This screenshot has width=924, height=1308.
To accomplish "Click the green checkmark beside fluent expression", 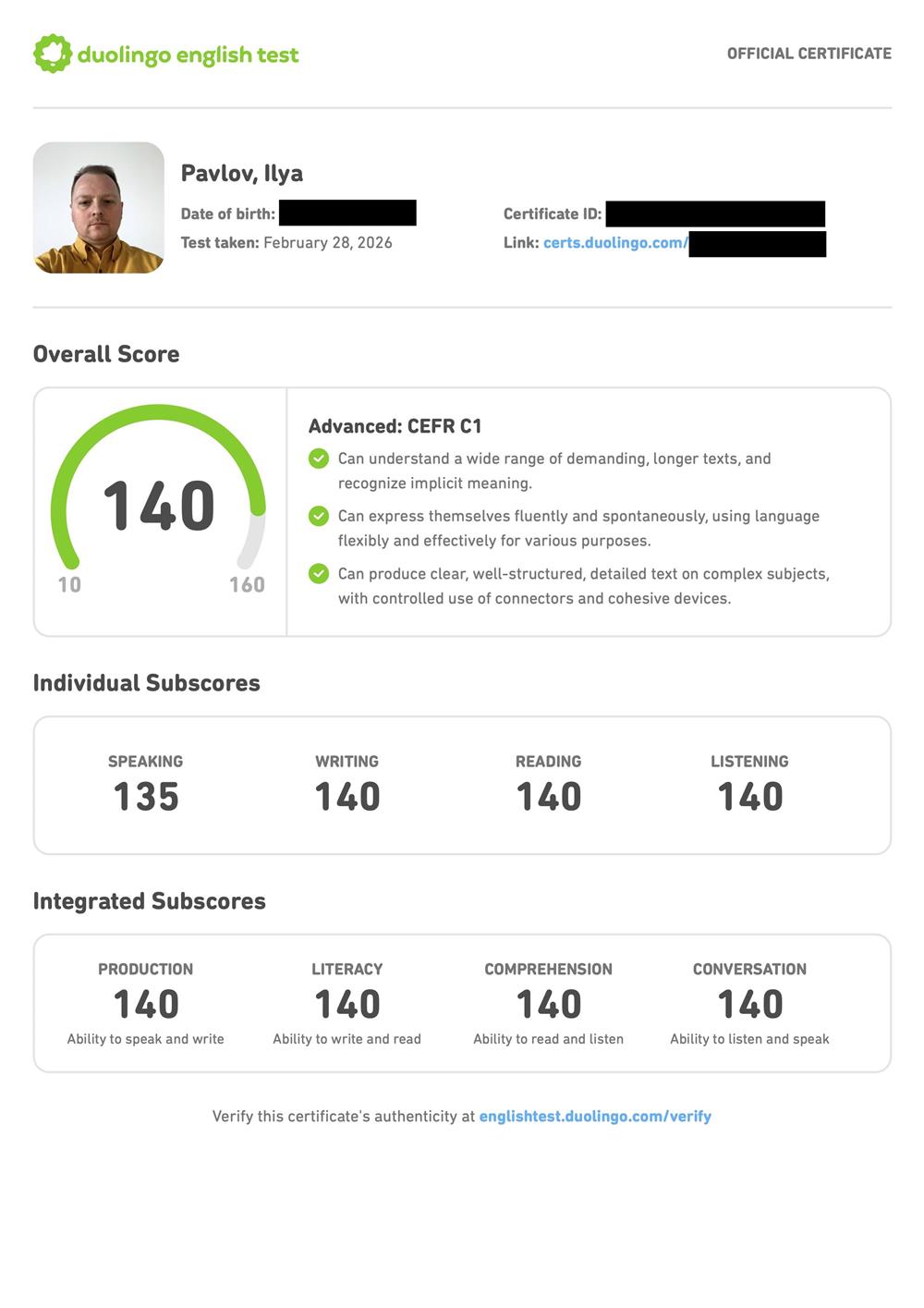I will [x=319, y=516].
